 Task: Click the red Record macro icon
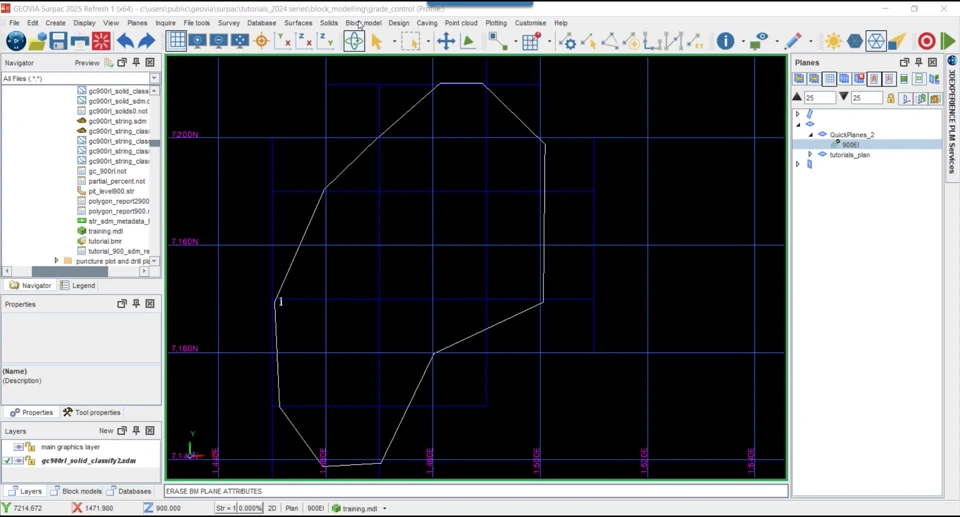[x=926, y=42]
